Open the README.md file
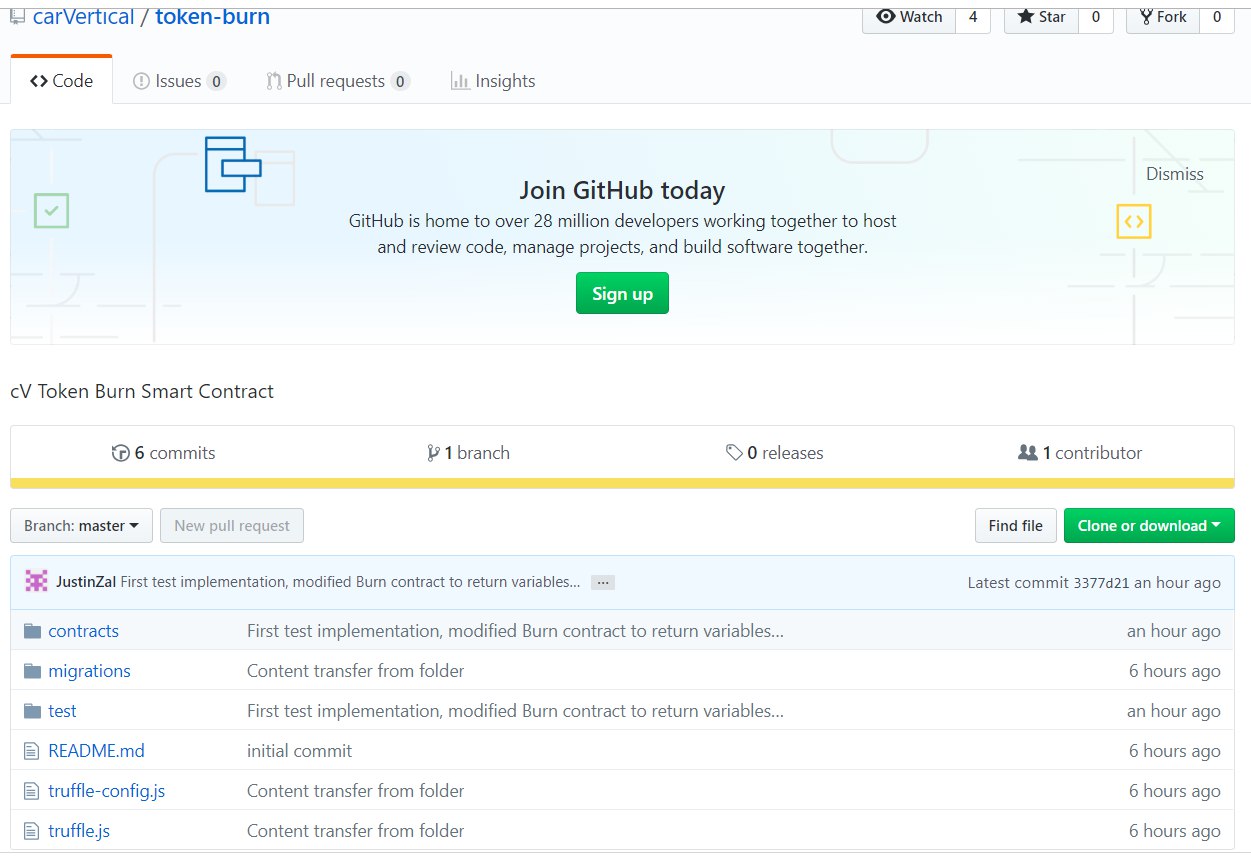 click(96, 751)
